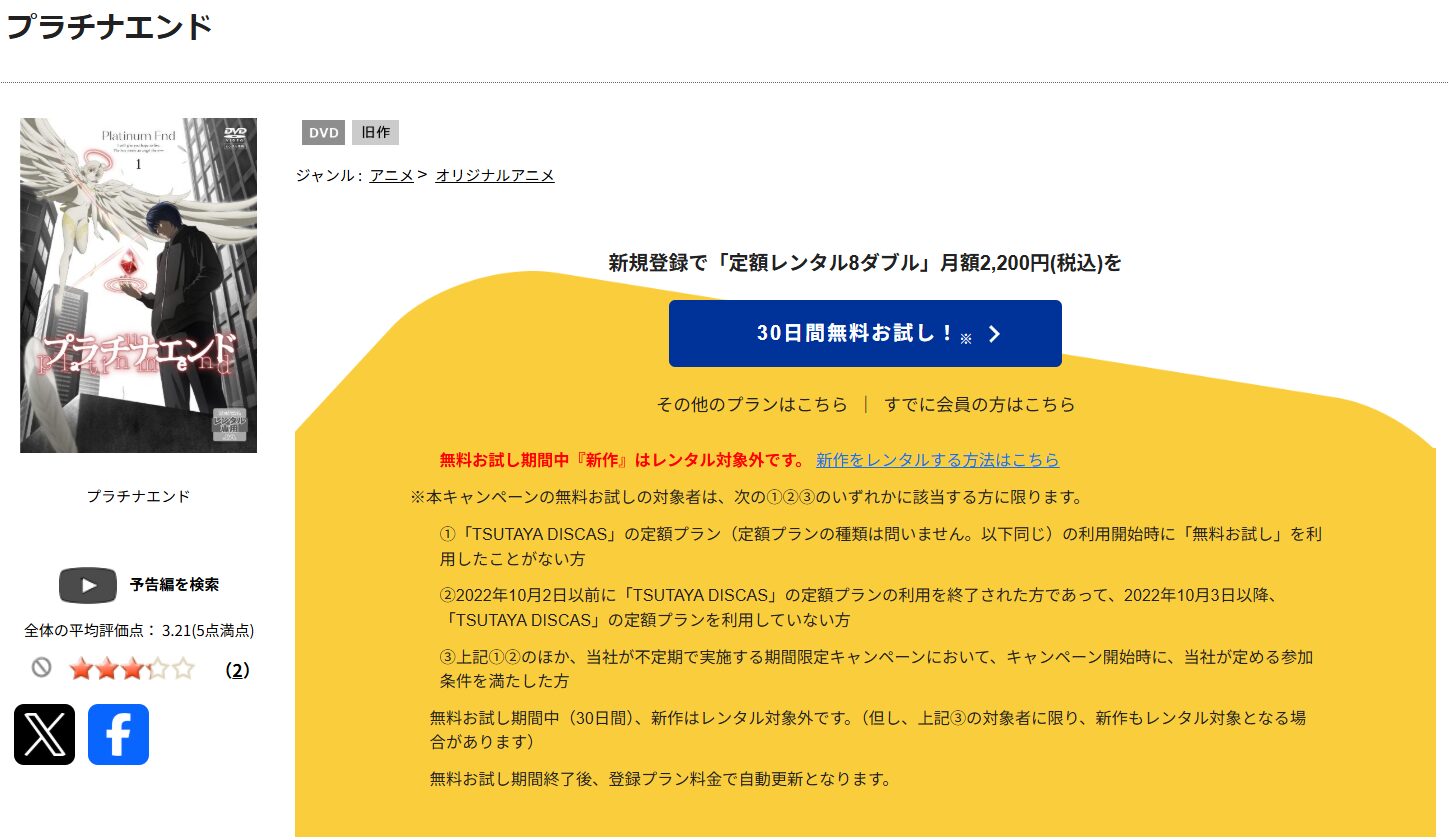Click the red 無料お試し期間中『新作』 warning text

pyautogui.click(x=622, y=460)
